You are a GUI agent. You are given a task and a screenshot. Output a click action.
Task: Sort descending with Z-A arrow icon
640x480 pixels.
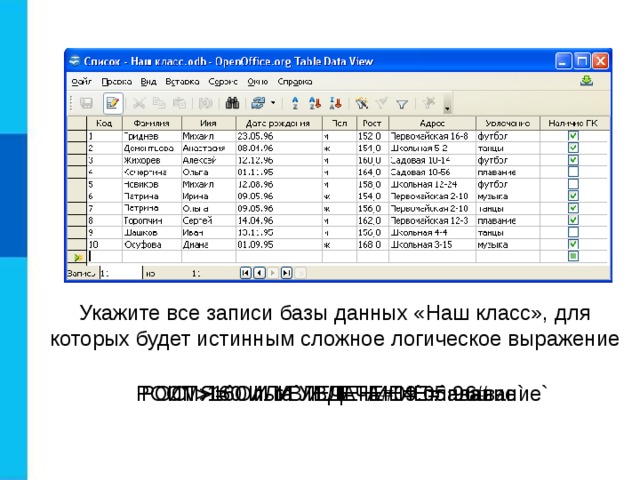pos(335,103)
